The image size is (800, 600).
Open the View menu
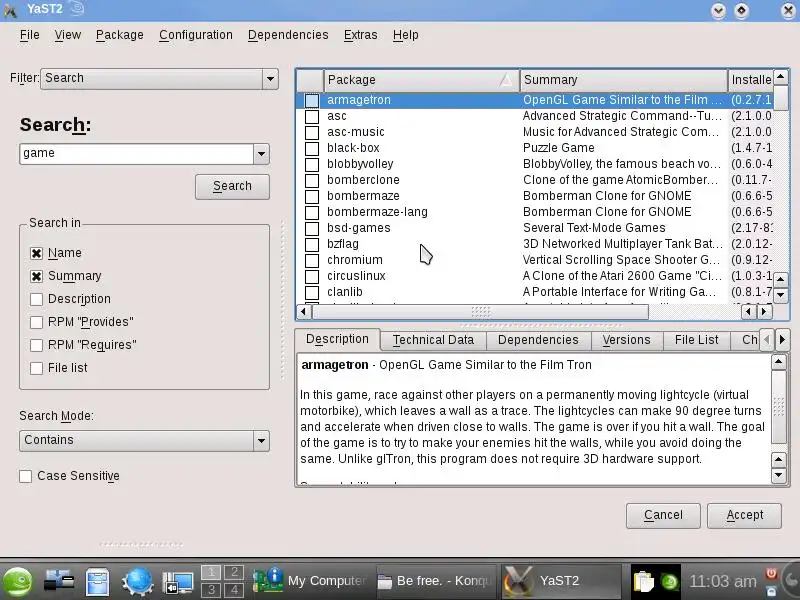pyautogui.click(x=67, y=35)
